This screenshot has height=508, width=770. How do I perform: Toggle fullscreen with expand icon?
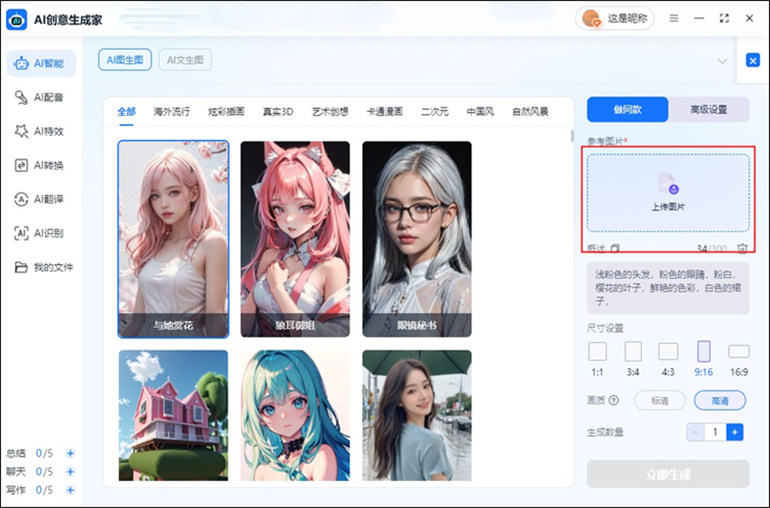724,18
